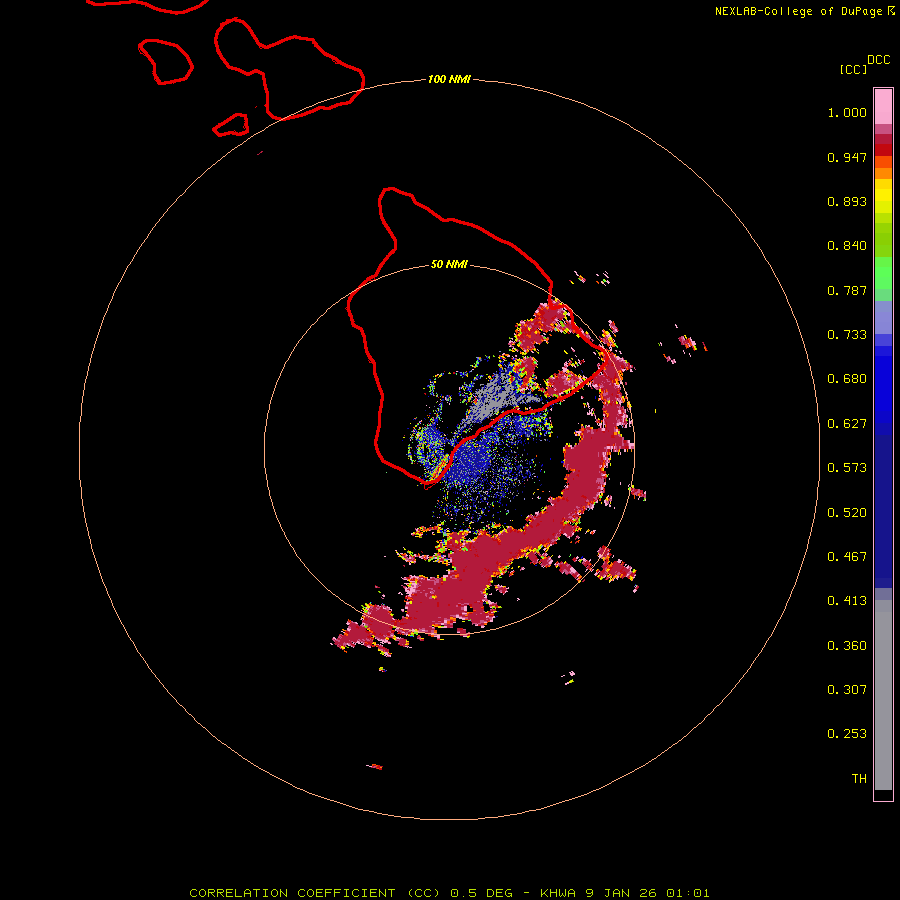Click the gray swatch near 0.307 on color bar
900x900 pixels.
click(x=883, y=695)
